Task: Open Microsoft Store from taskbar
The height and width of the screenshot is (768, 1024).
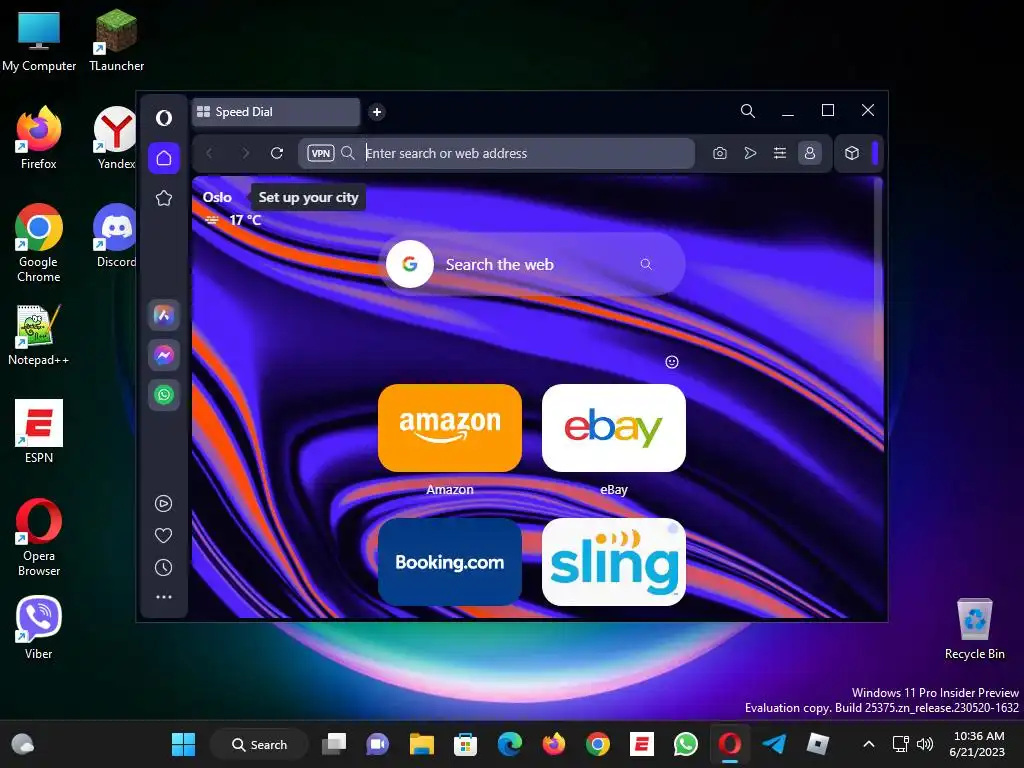Action: point(466,744)
